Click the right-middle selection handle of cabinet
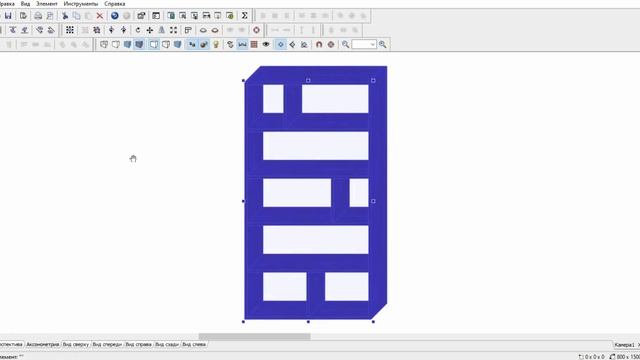The width and height of the screenshot is (640, 360). coord(373,201)
